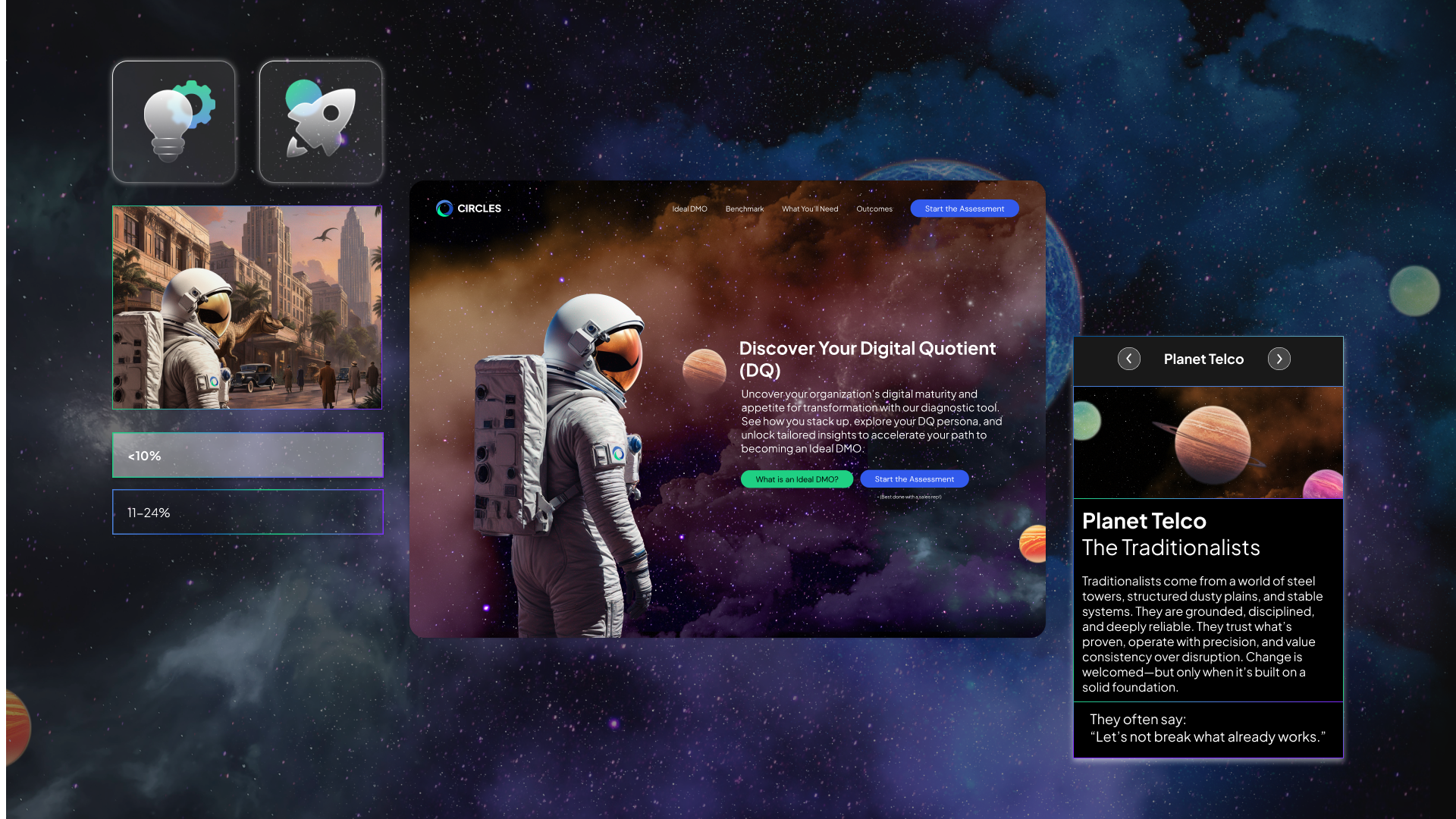
Task: Select the 11–24% answer option
Action: click(x=247, y=512)
